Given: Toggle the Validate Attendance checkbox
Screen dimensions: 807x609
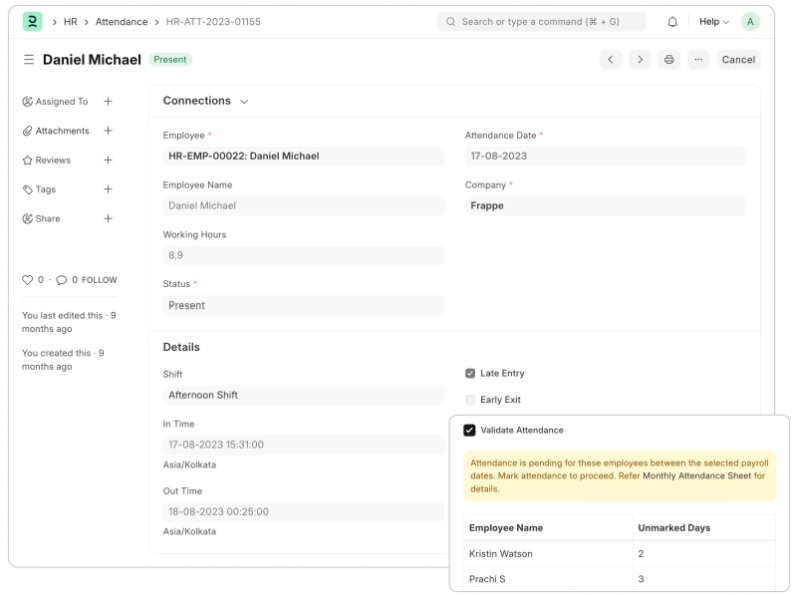Looking at the screenshot, I should [x=469, y=430].
